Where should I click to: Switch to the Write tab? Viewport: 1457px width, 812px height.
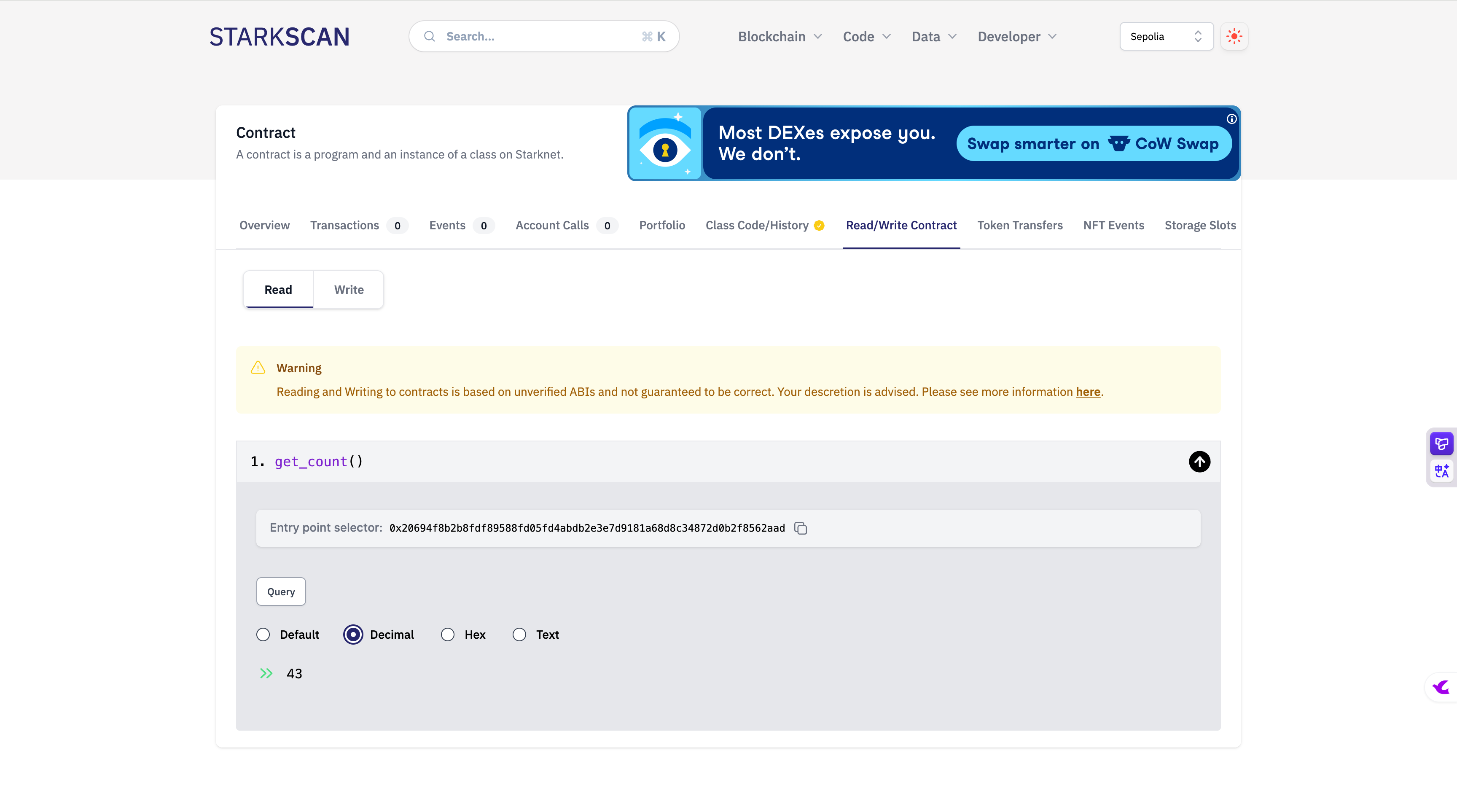point(348,290)
